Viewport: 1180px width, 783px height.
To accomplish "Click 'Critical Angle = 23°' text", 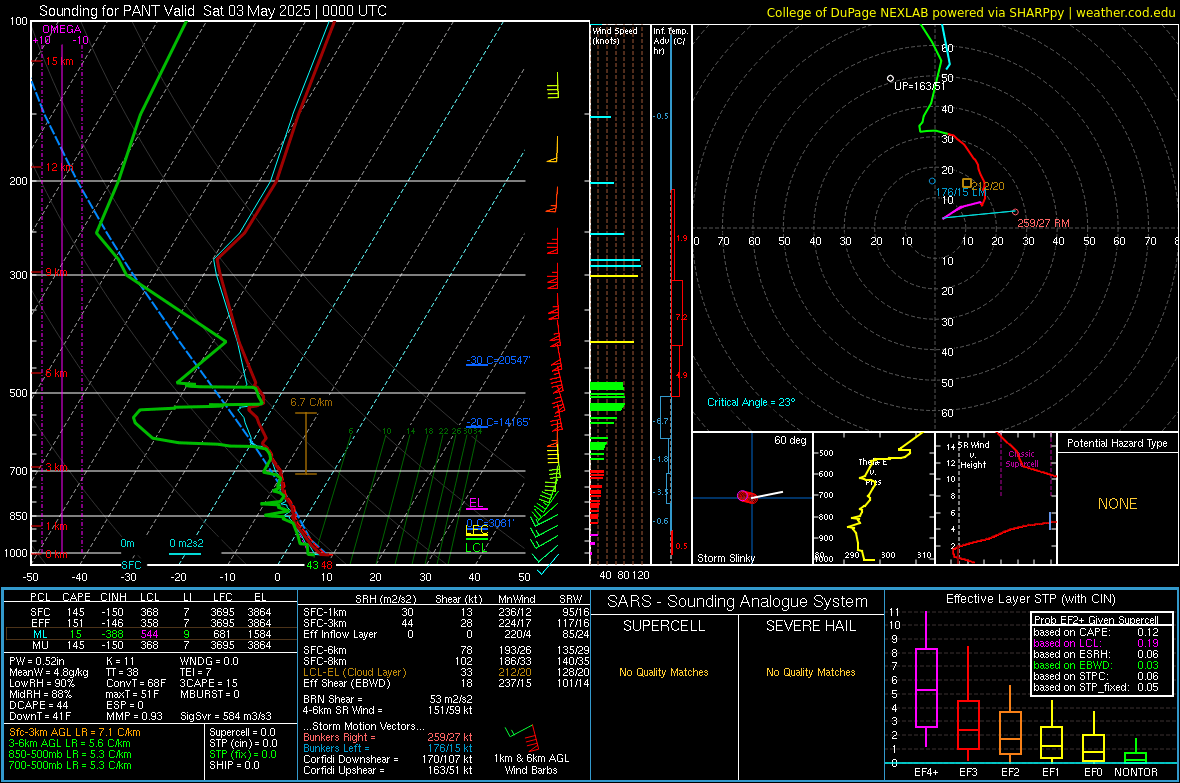I will [750, 402].
